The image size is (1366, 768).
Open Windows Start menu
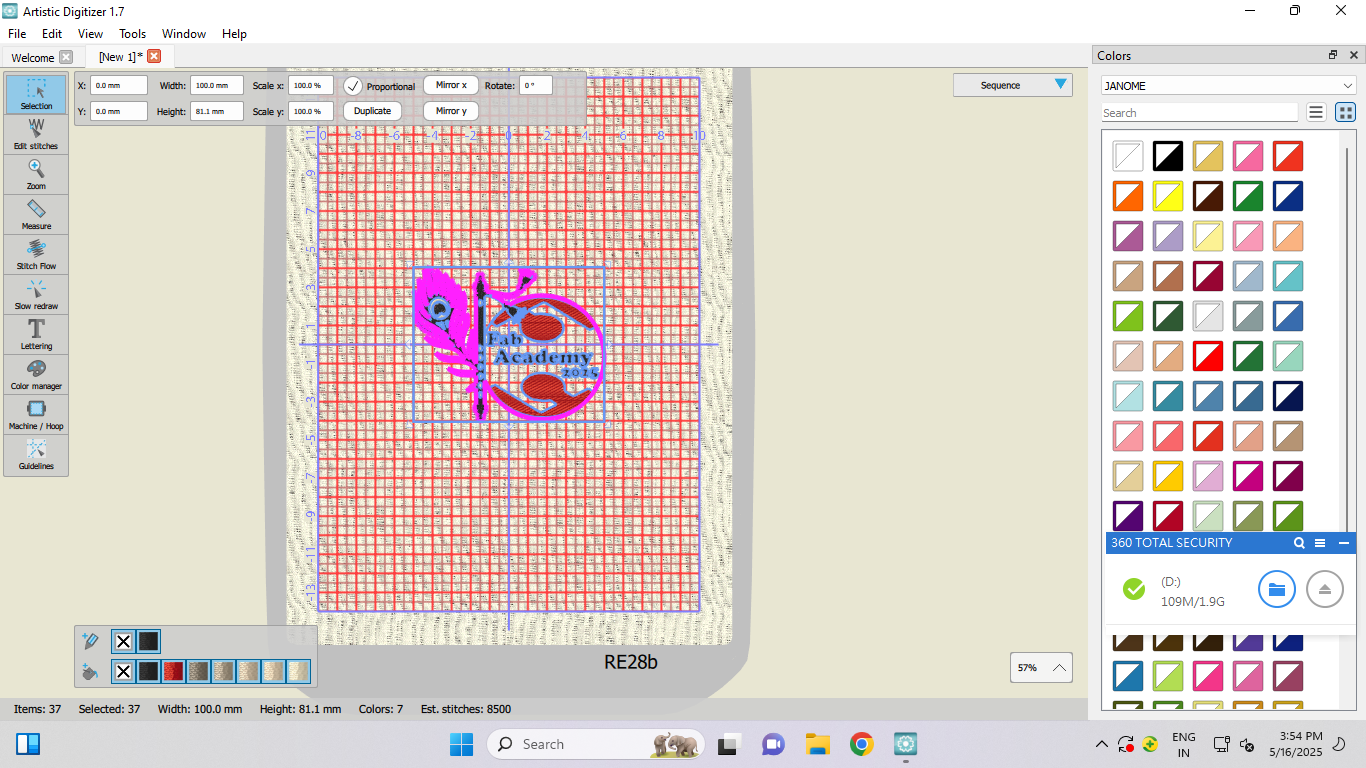(461, 744)
